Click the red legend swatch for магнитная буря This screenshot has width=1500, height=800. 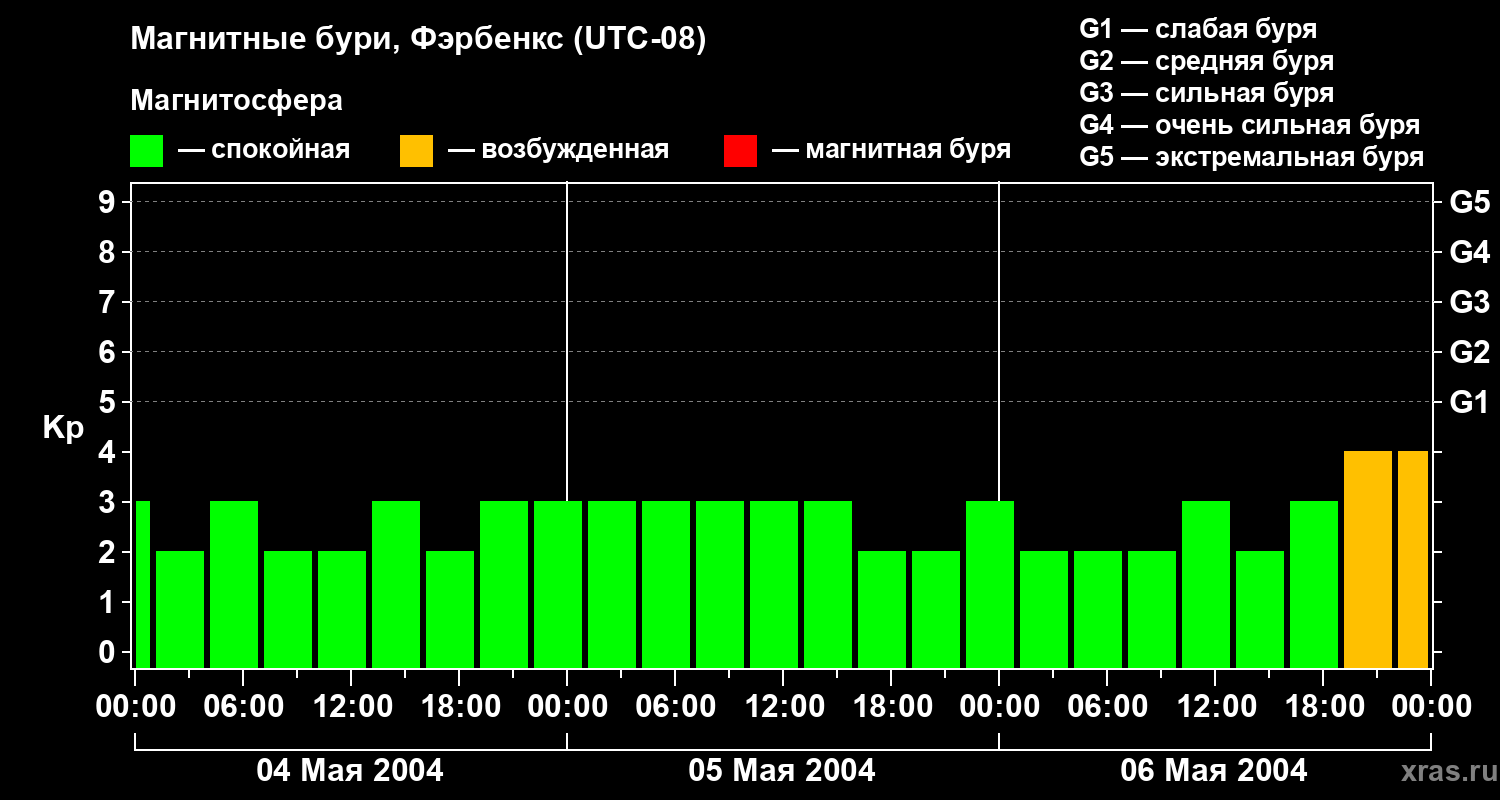740,151
